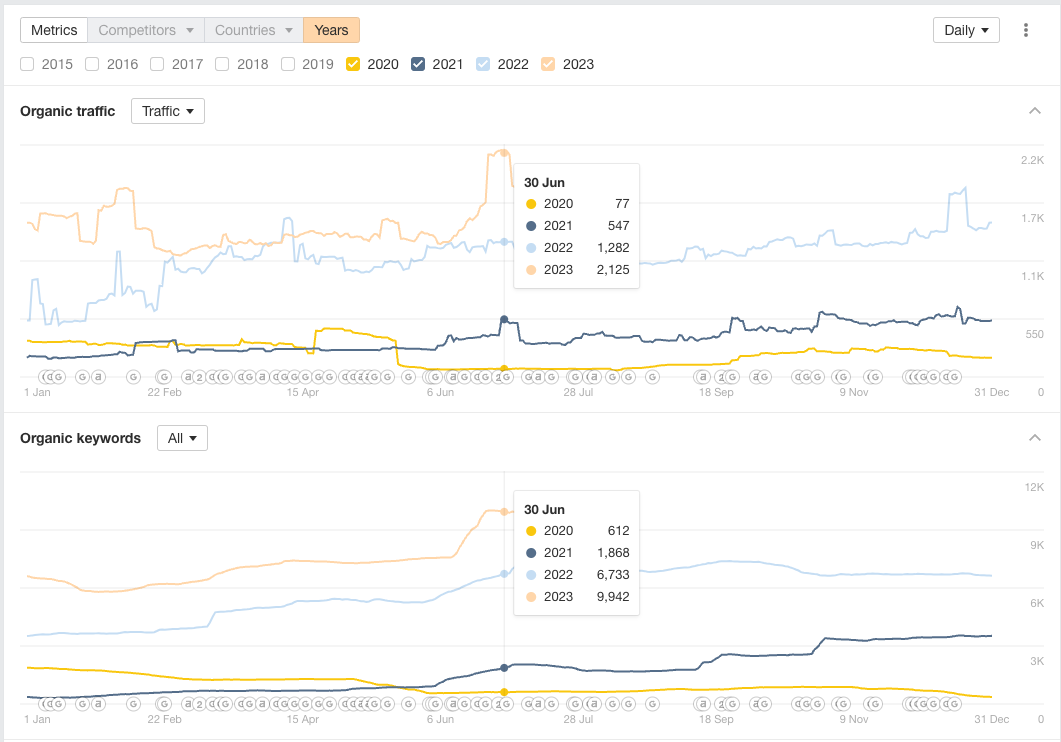Click the 'a' marker above 18 Sep in Organic keywords chart

[703, 703]
